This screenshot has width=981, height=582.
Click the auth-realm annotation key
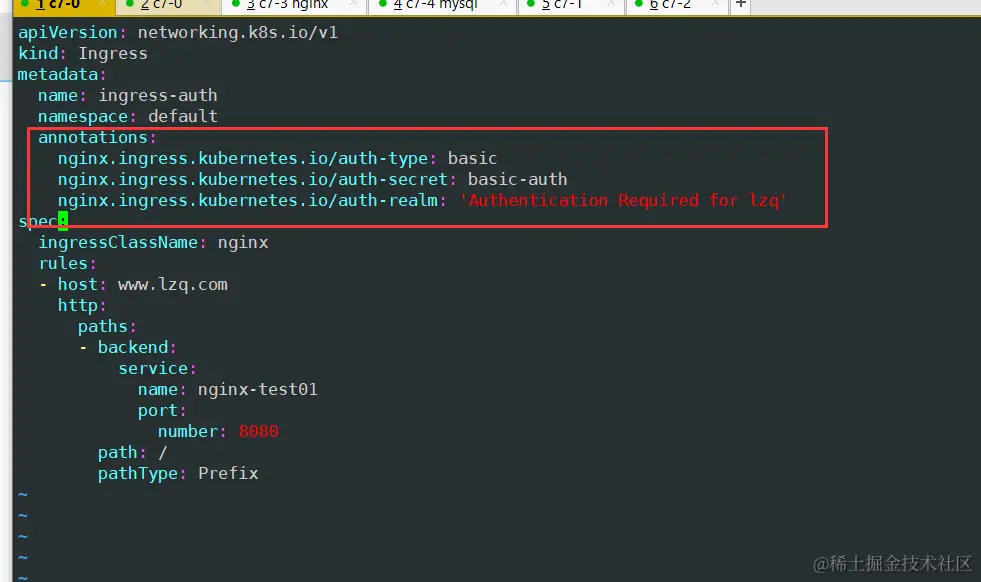point(248,200)
